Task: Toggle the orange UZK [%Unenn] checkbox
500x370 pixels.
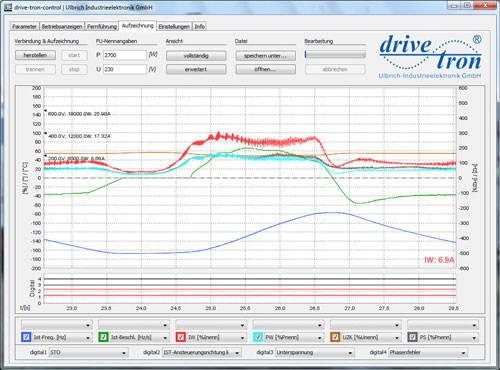Action: (x=335, y=337)
